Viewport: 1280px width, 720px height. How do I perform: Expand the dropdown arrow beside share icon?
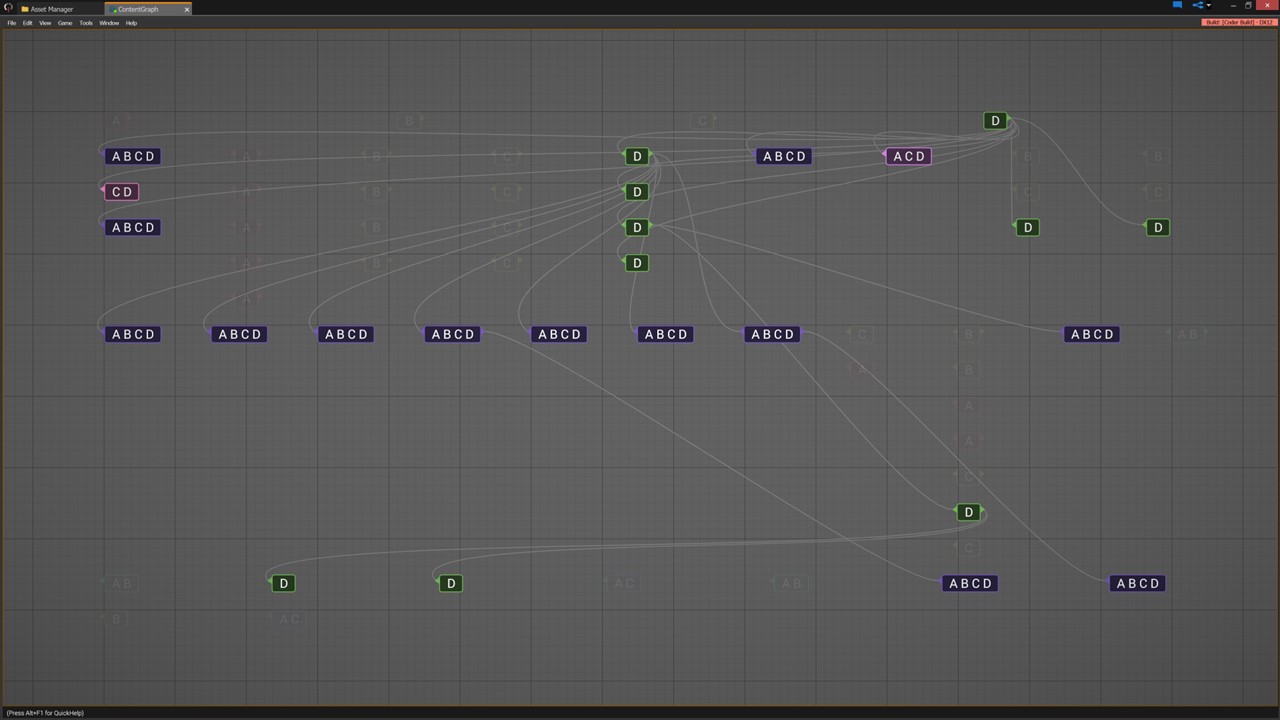pyautogui.click(x=1208, y=6)
